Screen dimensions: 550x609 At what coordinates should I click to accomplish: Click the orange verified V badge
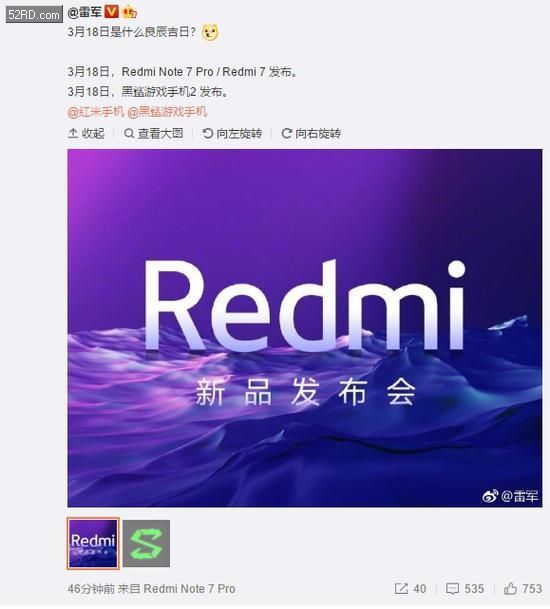112,12
